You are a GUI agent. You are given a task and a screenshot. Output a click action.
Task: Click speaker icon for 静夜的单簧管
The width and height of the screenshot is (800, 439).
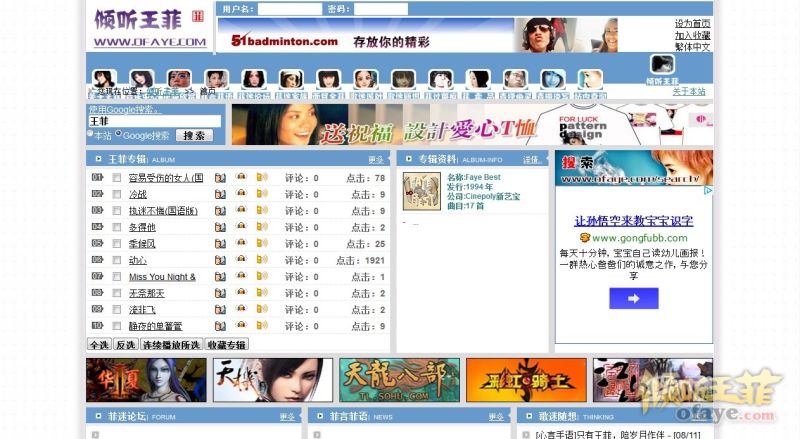click(262, 326)
